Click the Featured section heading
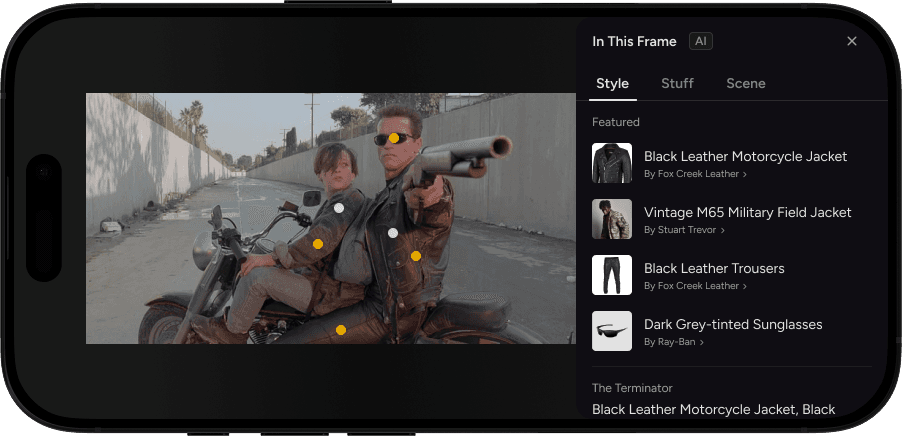The width and height of the screenshot is (902, 436). (x=616, y=122)
